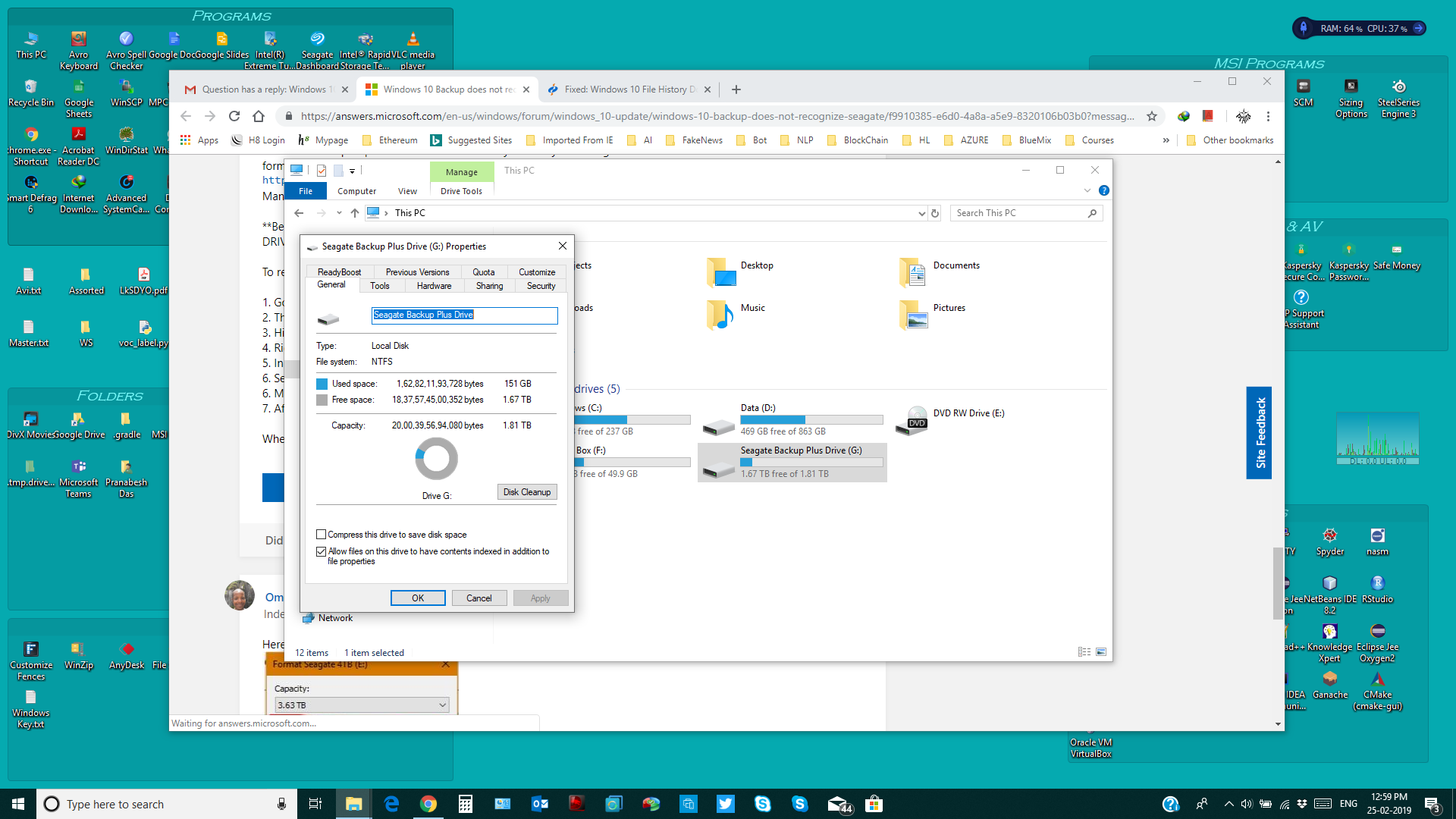Viewport: 1456px width, 819px height.
Task: Click the Seagate drive capacity usage bar
Action: pos(811,462)
